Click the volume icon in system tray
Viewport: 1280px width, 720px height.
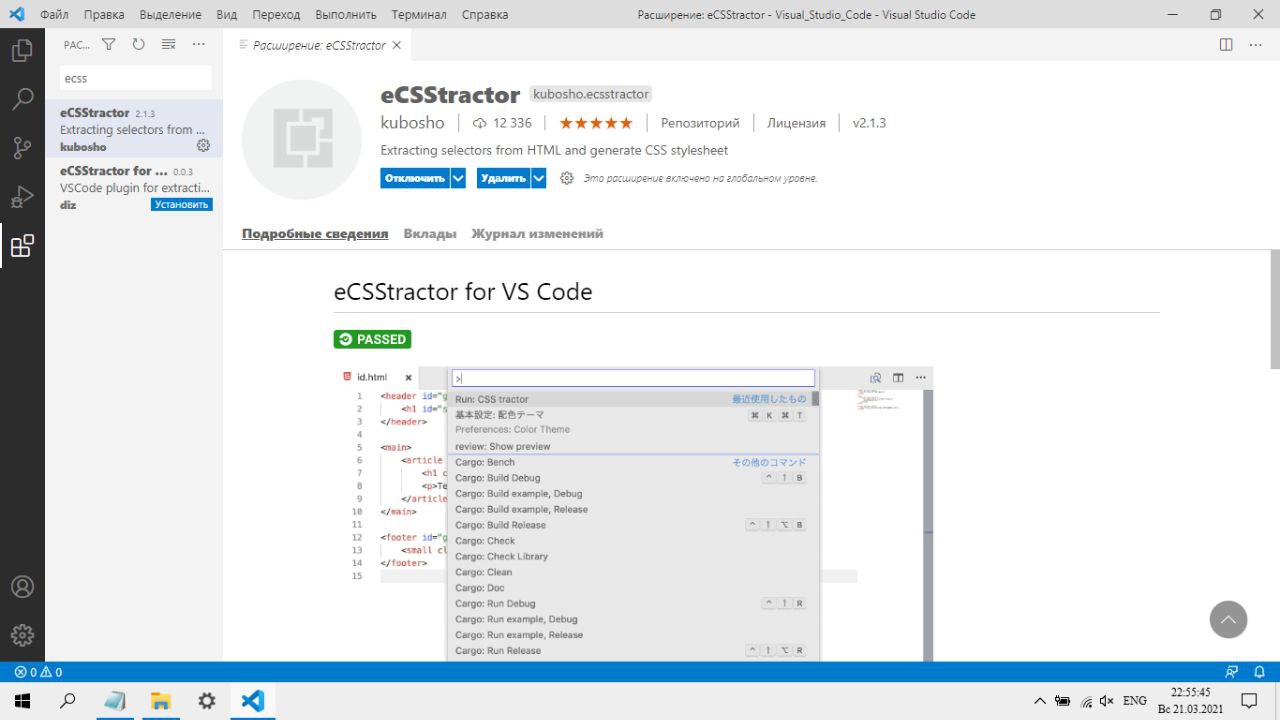pyautogui.click(x=1106, y=701)
